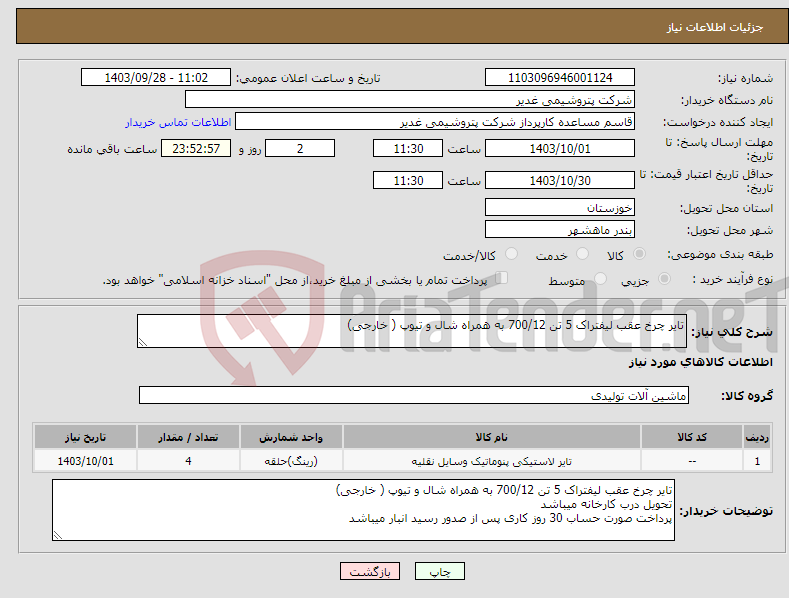Click the row number cell 1

tap(757, 461)
